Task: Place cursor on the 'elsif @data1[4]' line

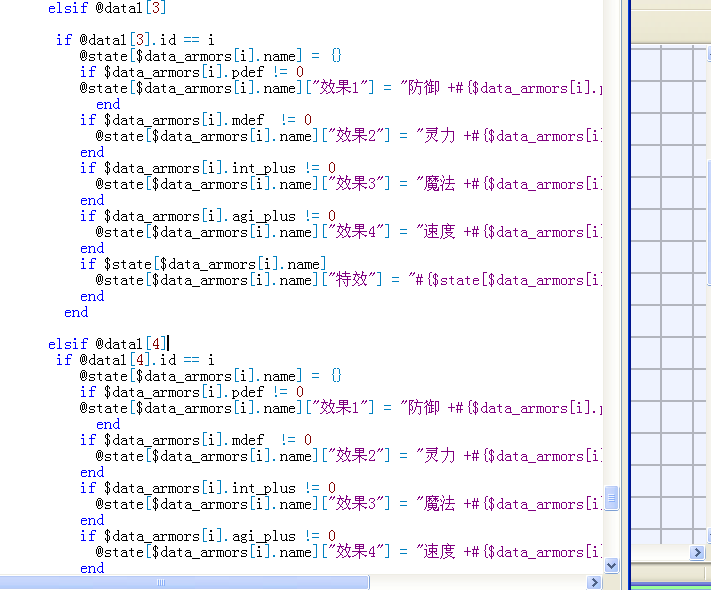Action: 107,344
